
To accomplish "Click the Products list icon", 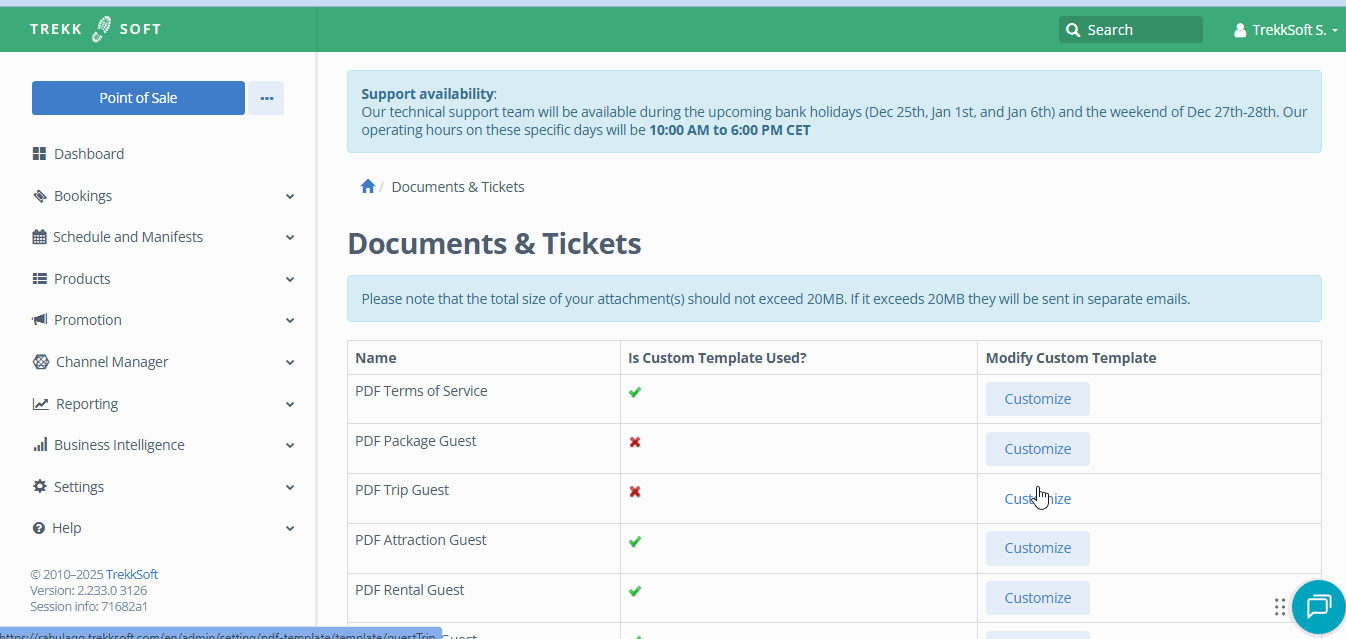I will 39,278.
